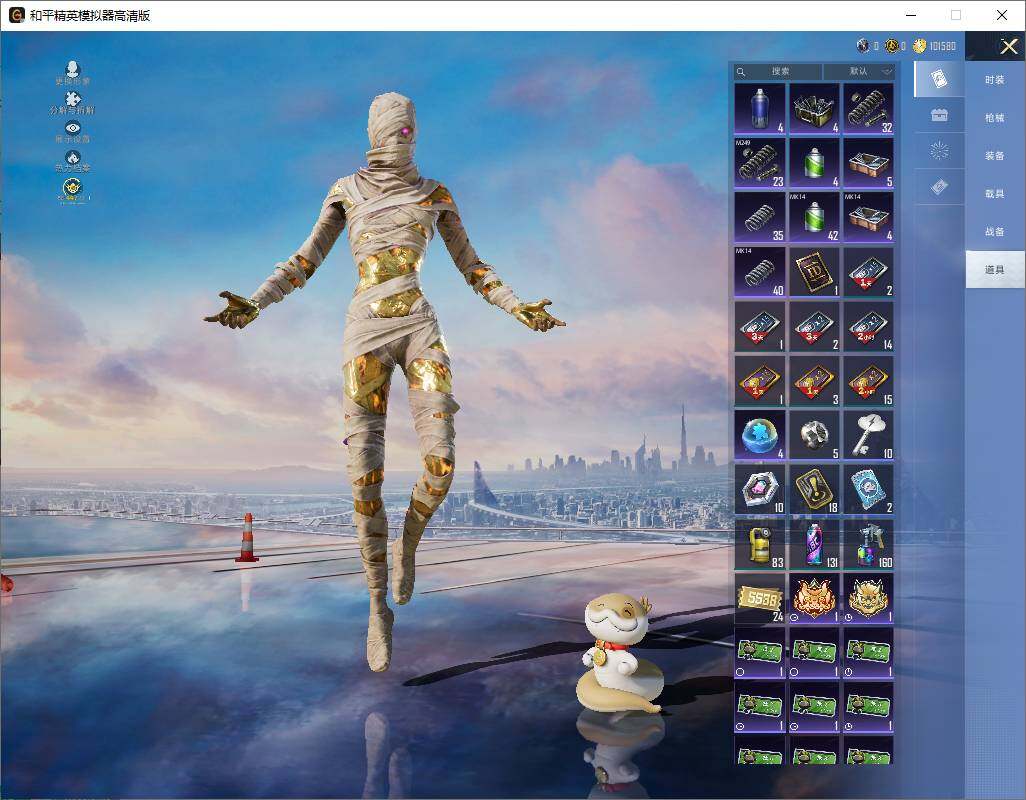Click the 搜索 search field
This screenshot has width=1026, height=800.
click(778, 71)
